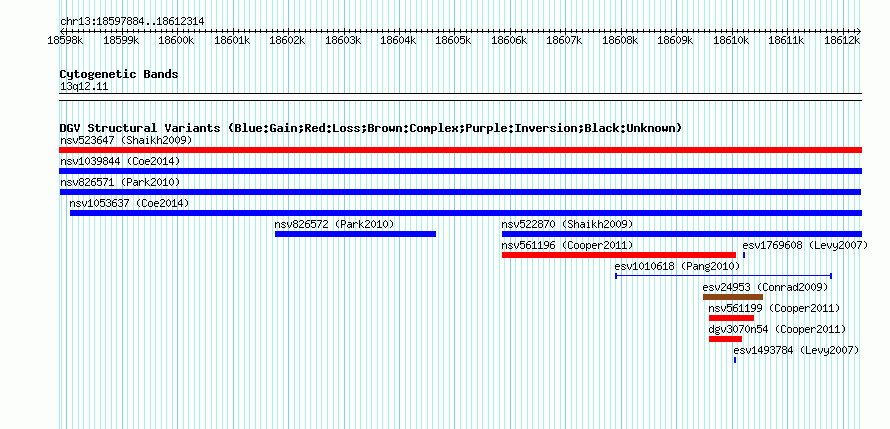The height and width of the screenshot is (429, 890).
Task: Select the esv1493784 (Levy2007) label
Action: [x=796, y=350]
